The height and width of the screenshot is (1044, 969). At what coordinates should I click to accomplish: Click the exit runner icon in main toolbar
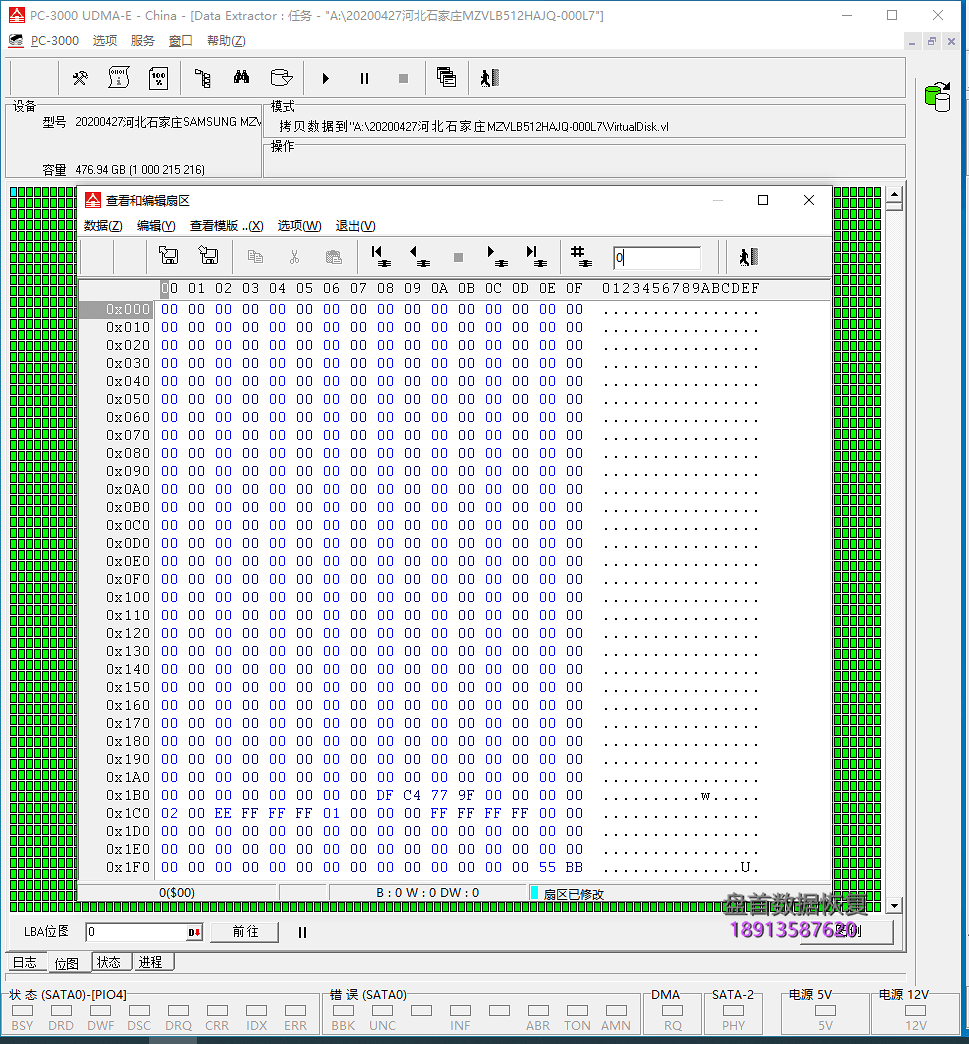pyautogui.click(x=489, y=79)
